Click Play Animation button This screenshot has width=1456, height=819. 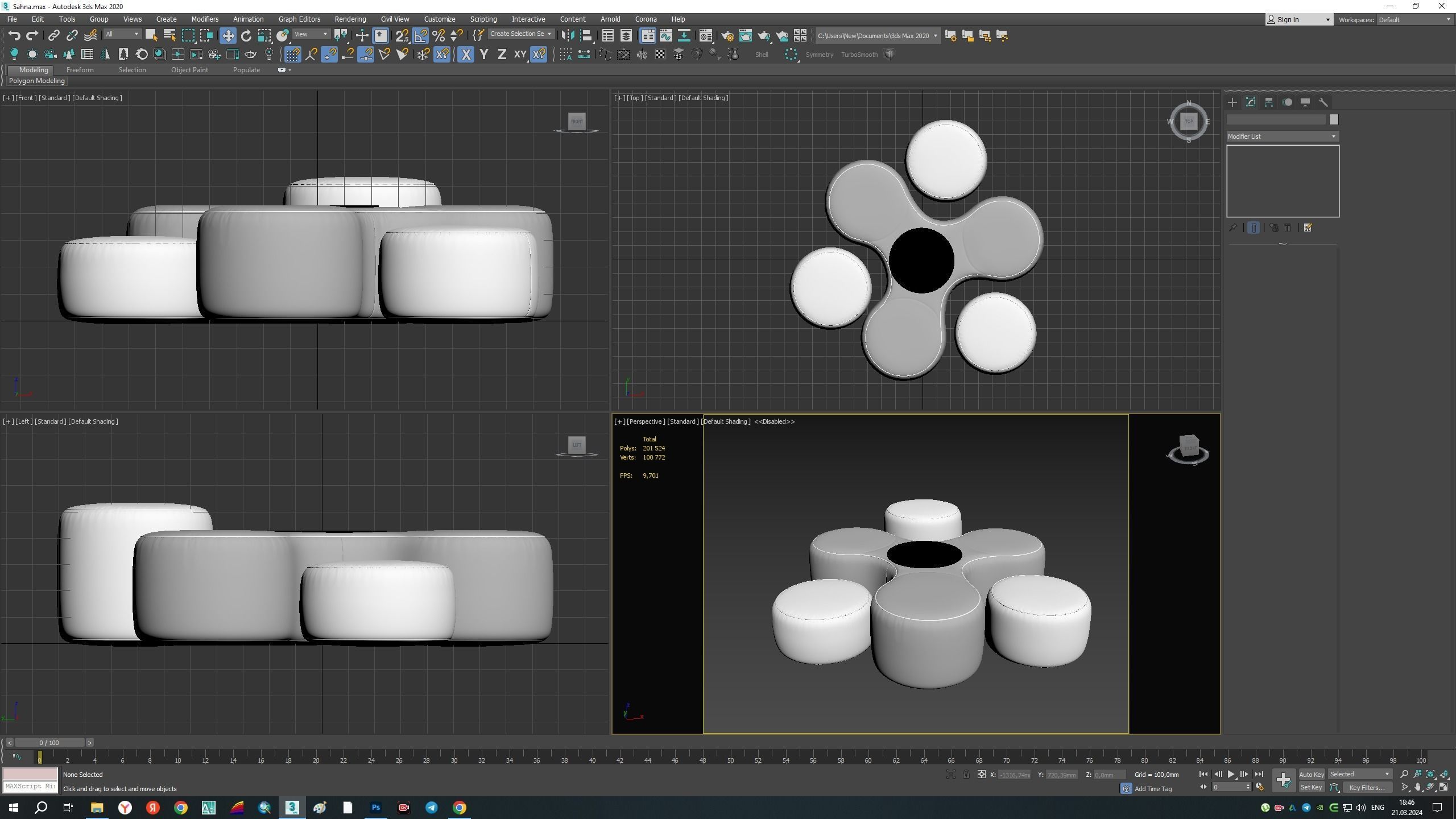[x=1231, y=775]
